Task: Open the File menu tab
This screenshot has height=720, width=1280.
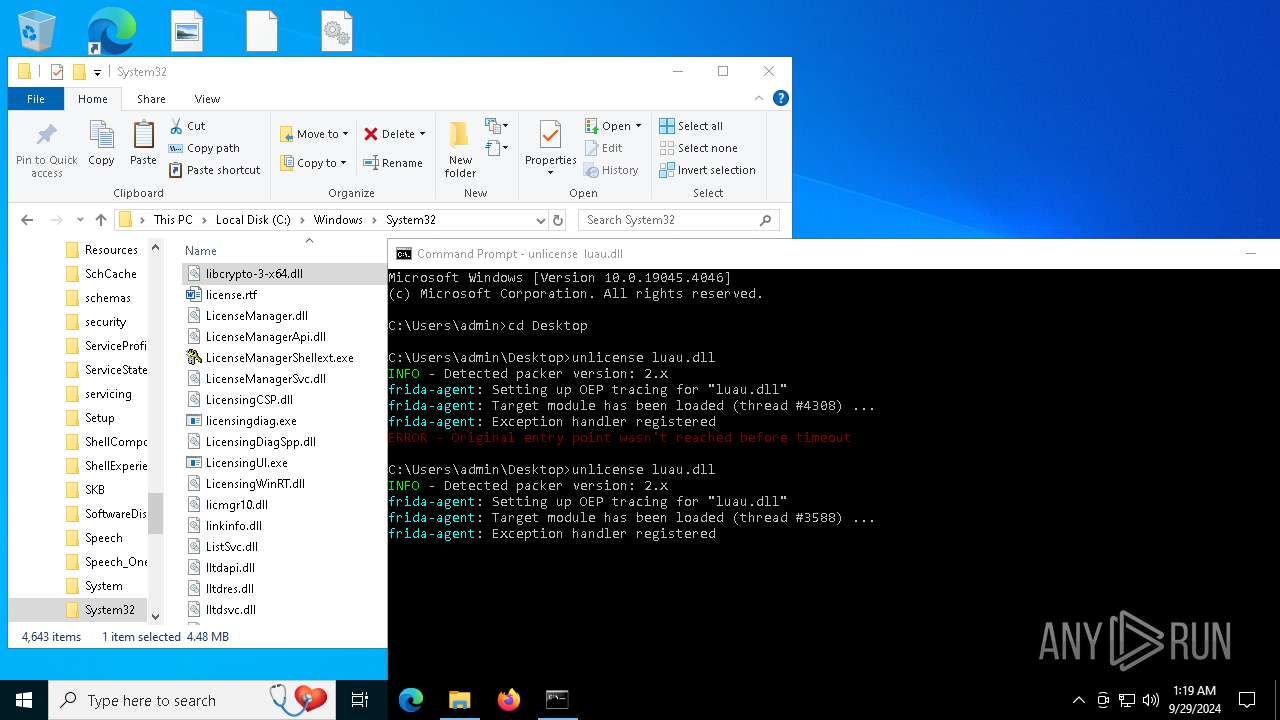Action: [x=36, y=99]
